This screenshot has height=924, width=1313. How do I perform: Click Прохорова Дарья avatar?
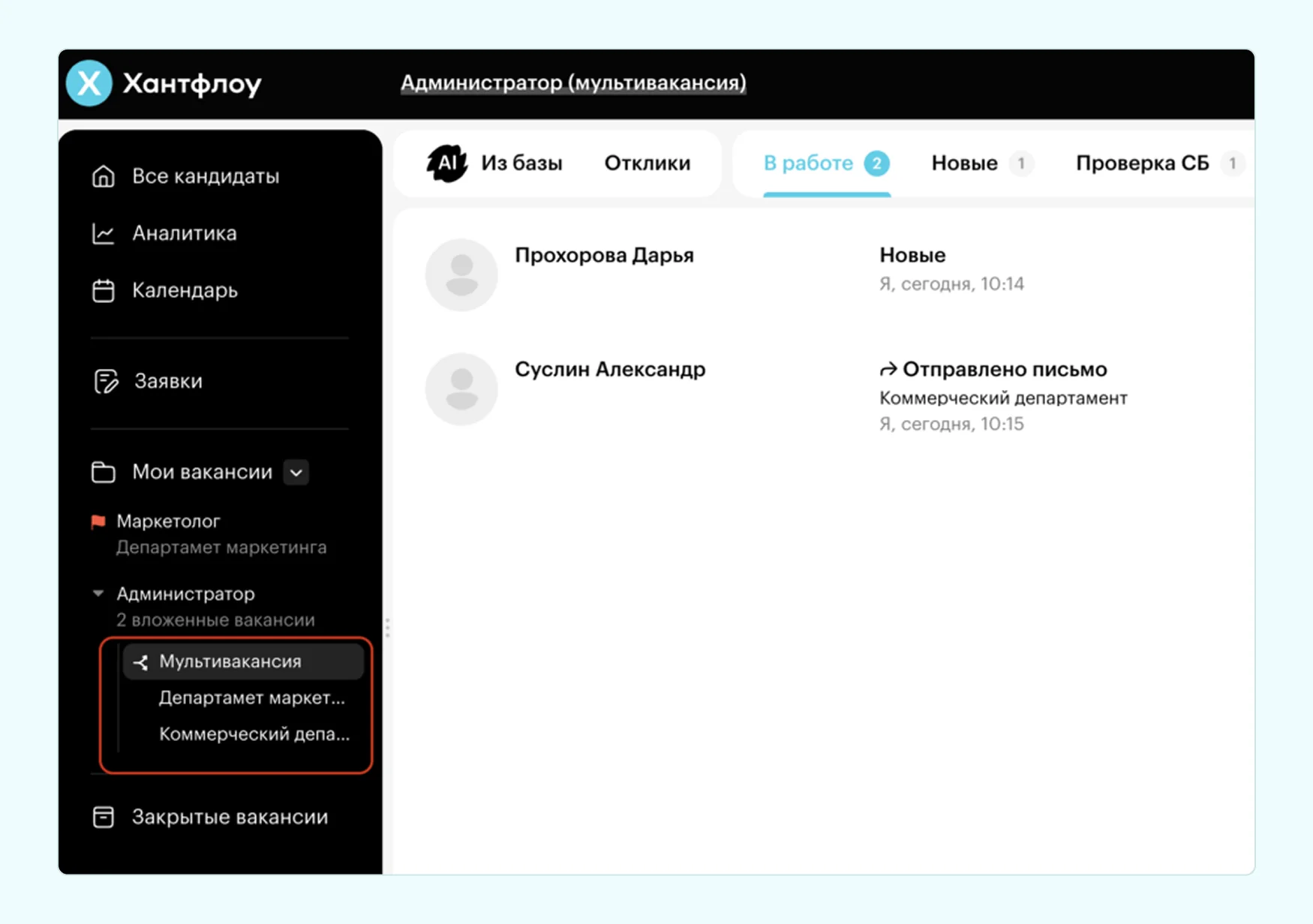pos(461,274)
